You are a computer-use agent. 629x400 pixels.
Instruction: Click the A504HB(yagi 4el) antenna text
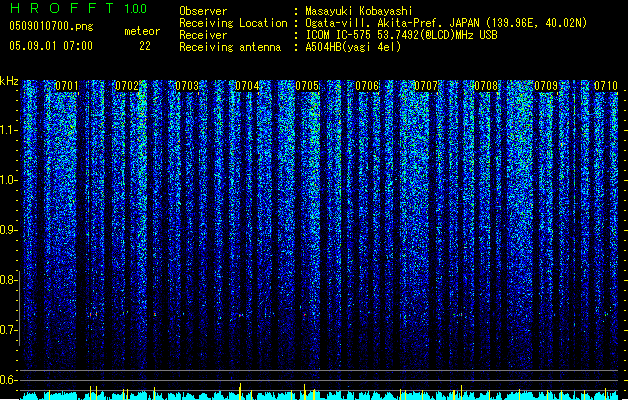353,47
